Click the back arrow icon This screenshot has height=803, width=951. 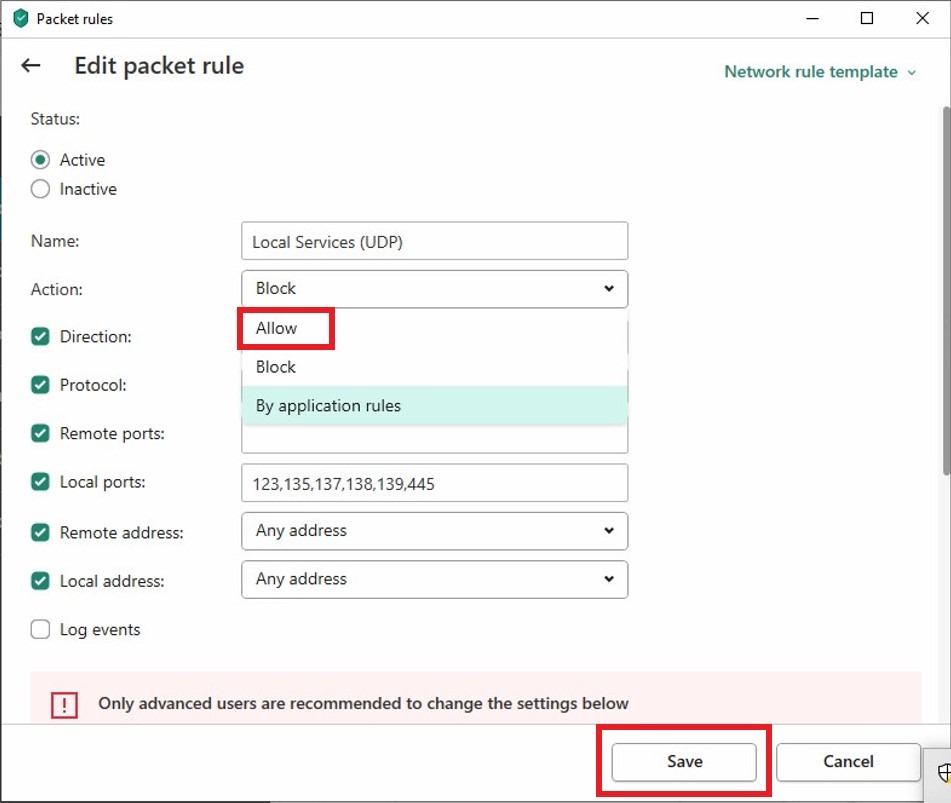click(x=31, y=66)
